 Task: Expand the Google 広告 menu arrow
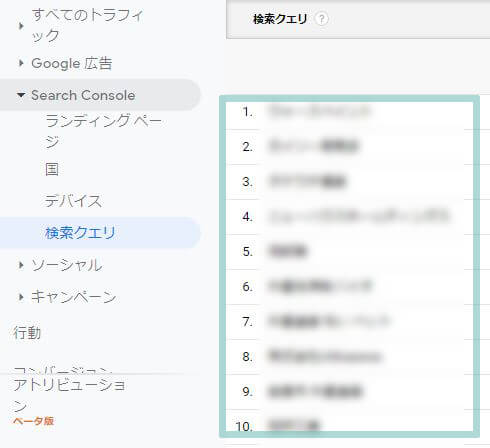[x=21, y=63]
